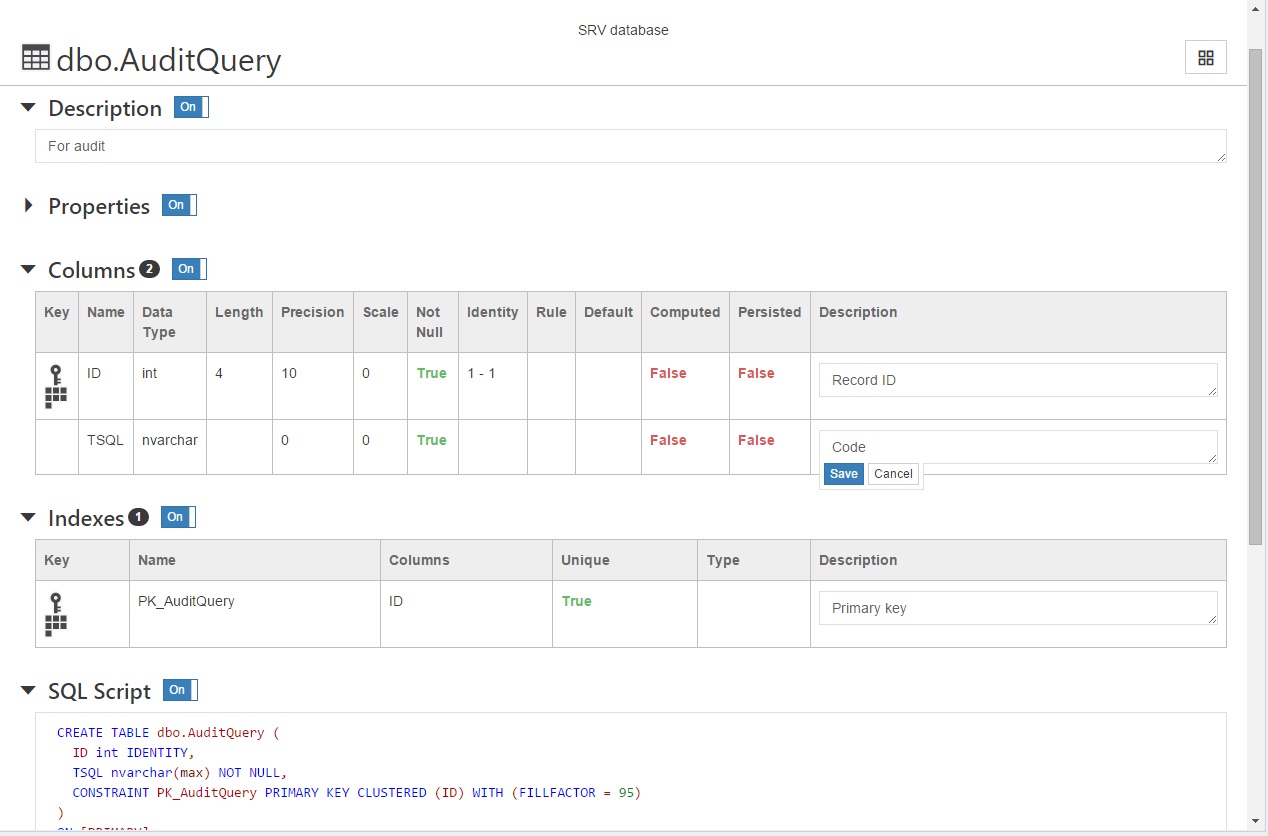Switch off the Columns section toggle
The width and height of the screenshot is (1268, 836).
pyautogui.click(x=189, y=269)
